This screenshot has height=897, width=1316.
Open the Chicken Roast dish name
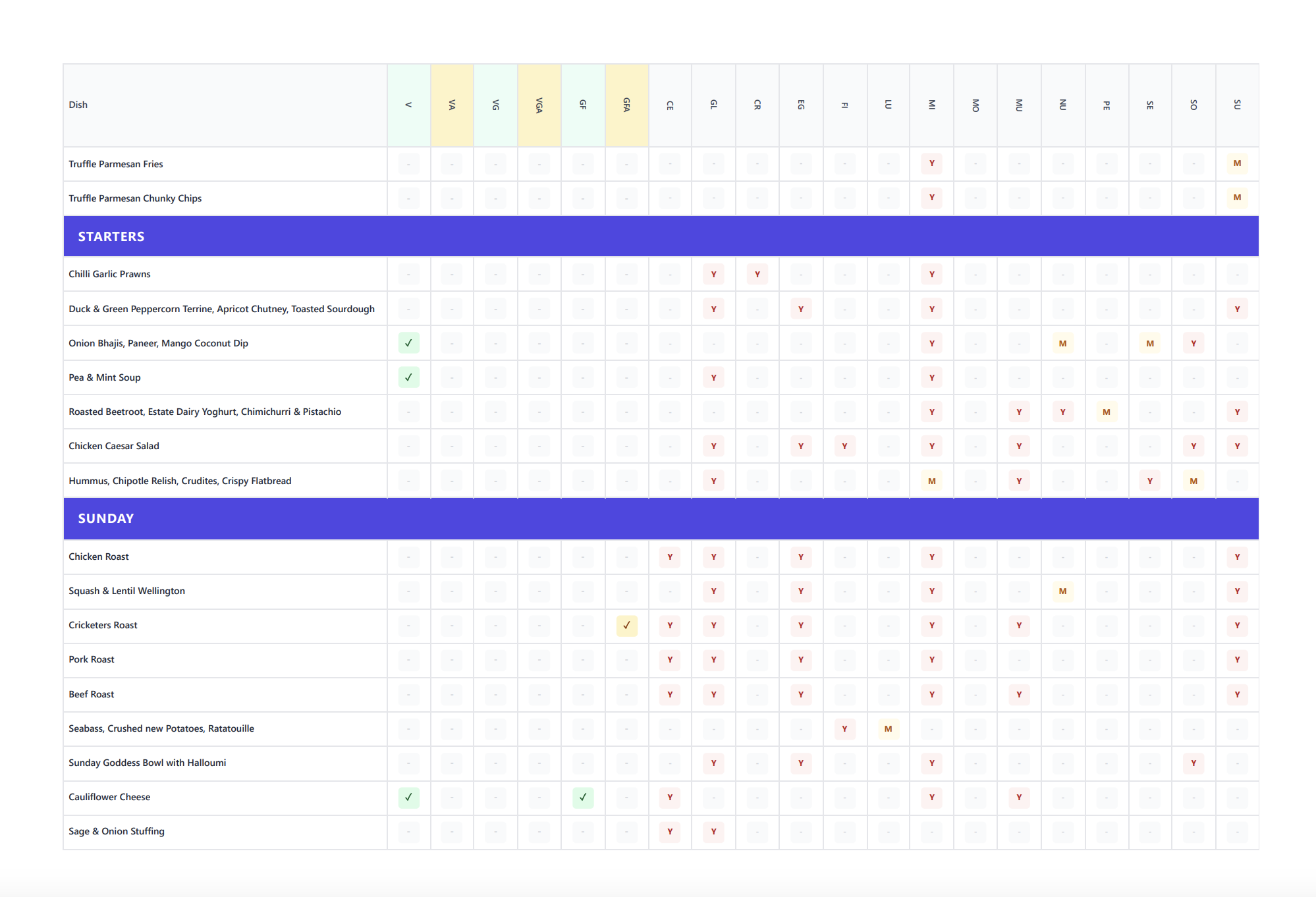pos(99,557)
